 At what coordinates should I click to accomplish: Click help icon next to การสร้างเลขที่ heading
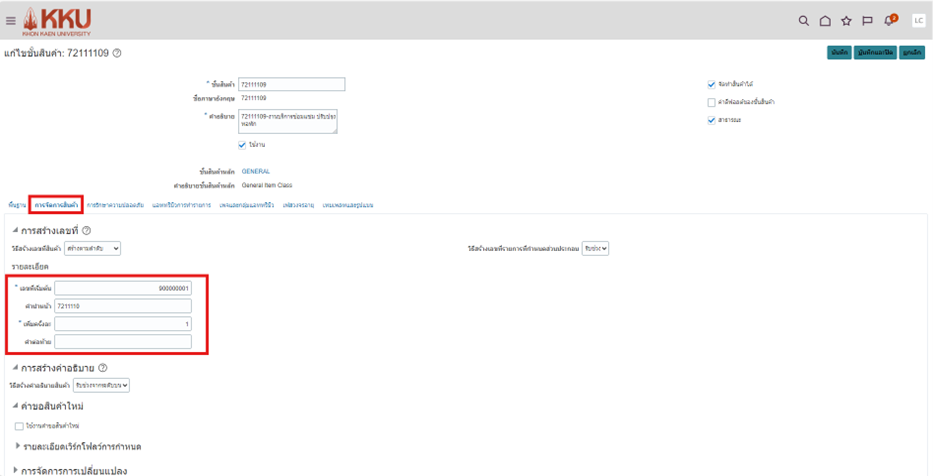[86, 230]
